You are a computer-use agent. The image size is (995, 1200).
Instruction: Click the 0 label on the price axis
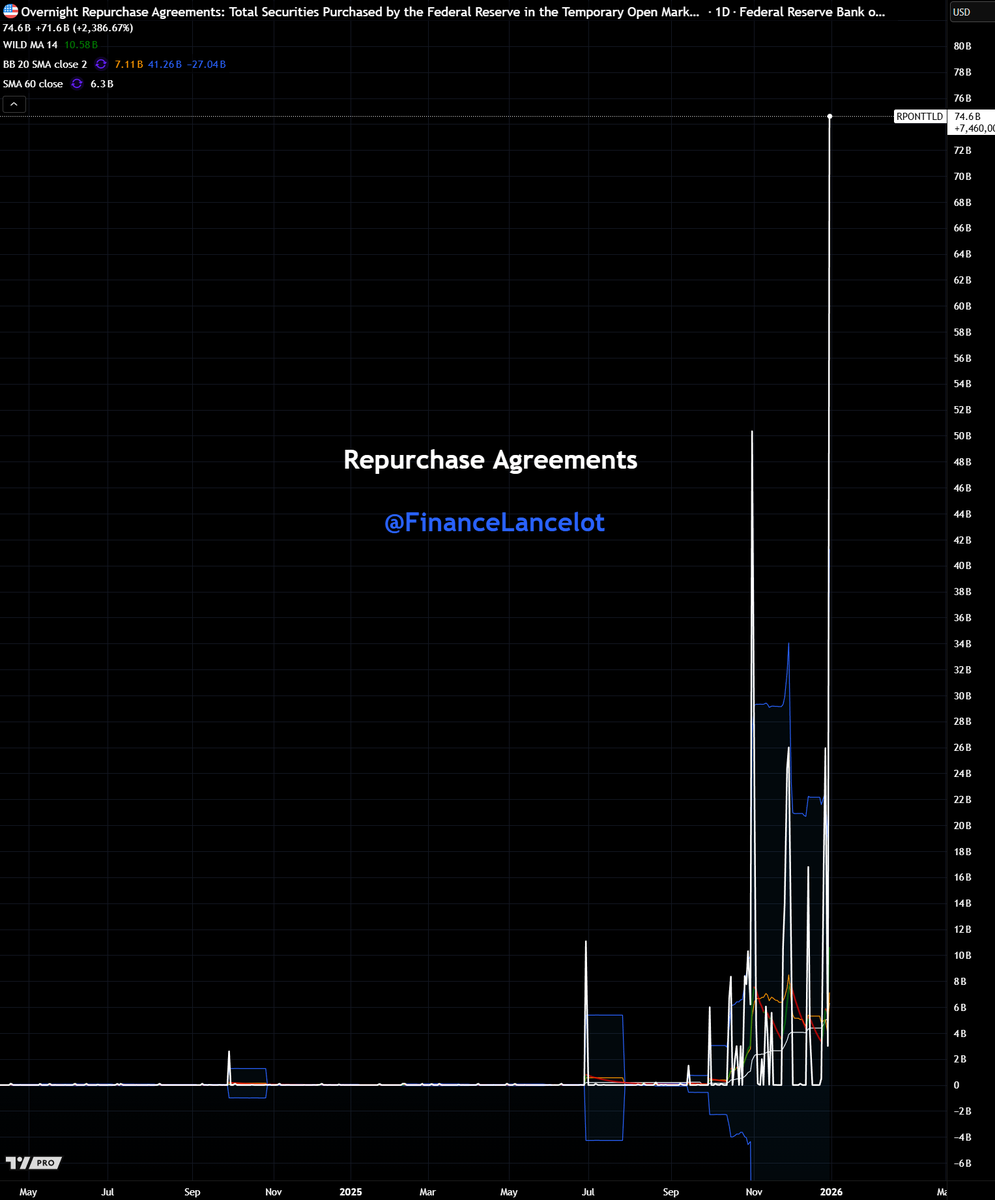(x=956, y=1085)
